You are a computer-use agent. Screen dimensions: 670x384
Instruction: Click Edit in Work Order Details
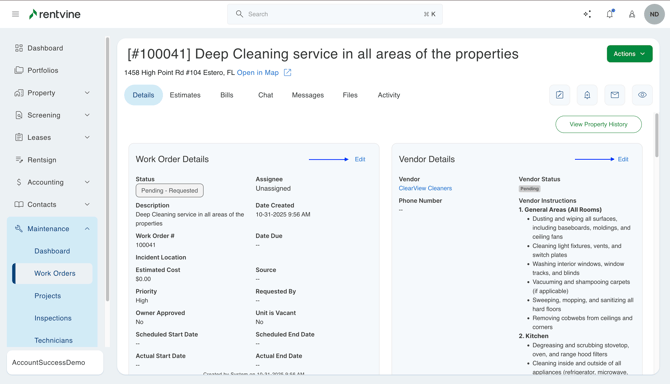[360, 159]
